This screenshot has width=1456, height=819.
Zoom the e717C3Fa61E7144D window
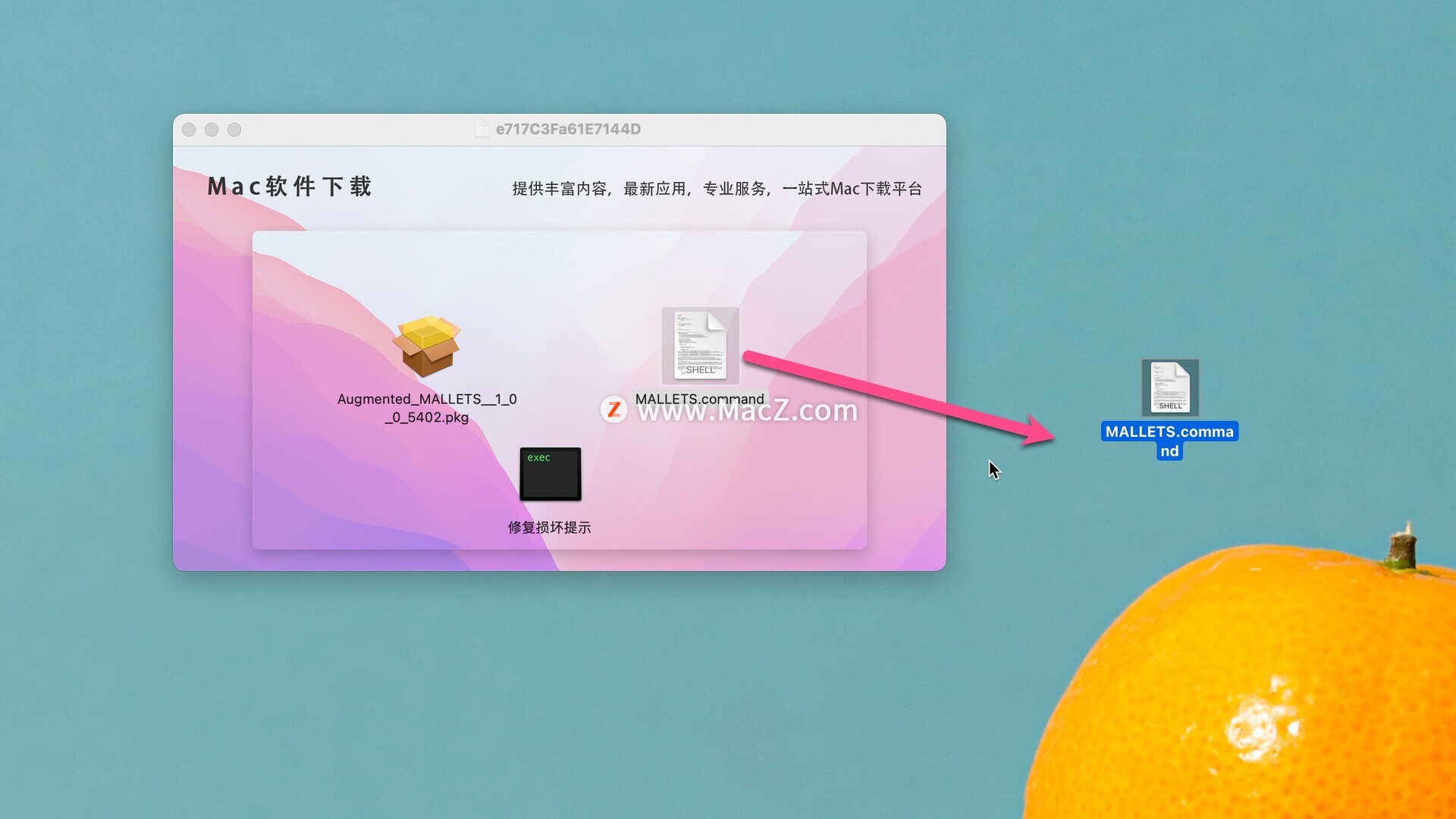(234, 130)
